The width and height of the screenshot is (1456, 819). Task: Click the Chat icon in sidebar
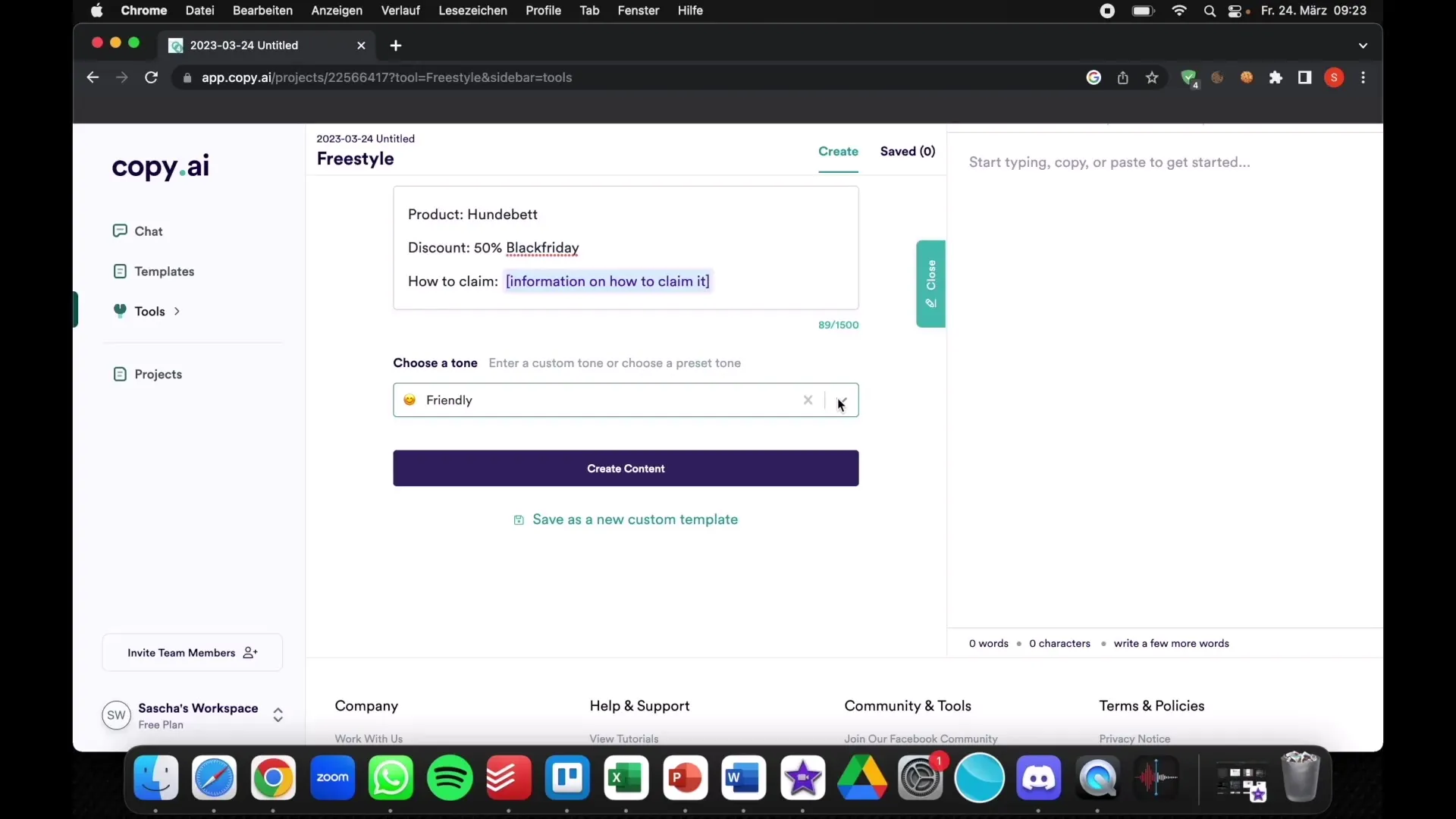(x=118, y=231)
